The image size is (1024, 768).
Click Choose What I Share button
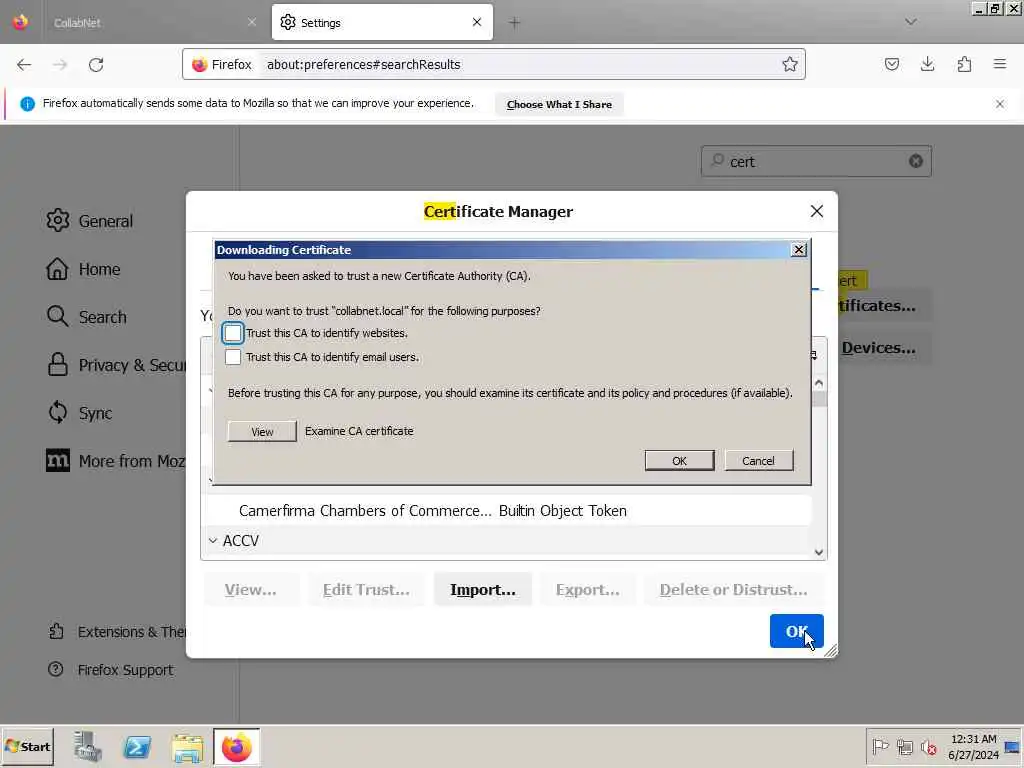(x=559, y=104)
